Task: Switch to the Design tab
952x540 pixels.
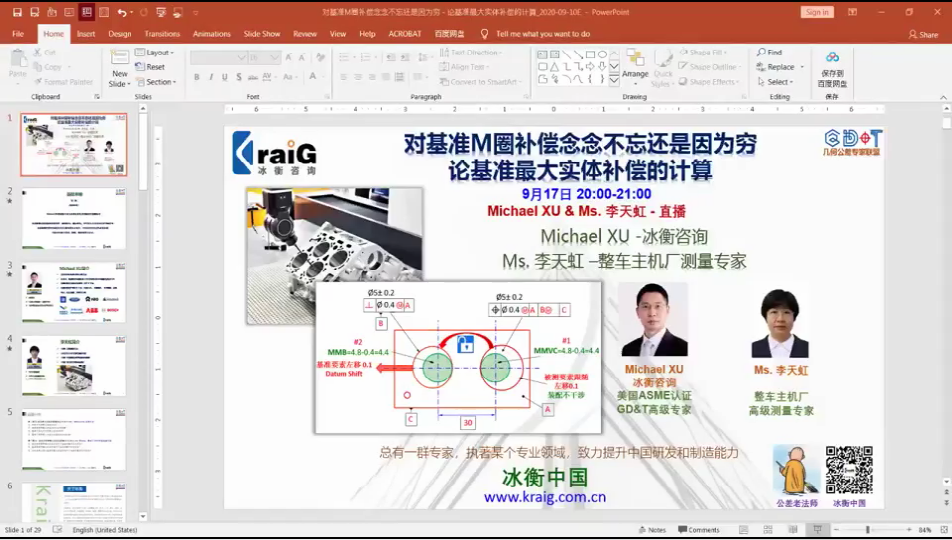Action: [x=120, y=34]
